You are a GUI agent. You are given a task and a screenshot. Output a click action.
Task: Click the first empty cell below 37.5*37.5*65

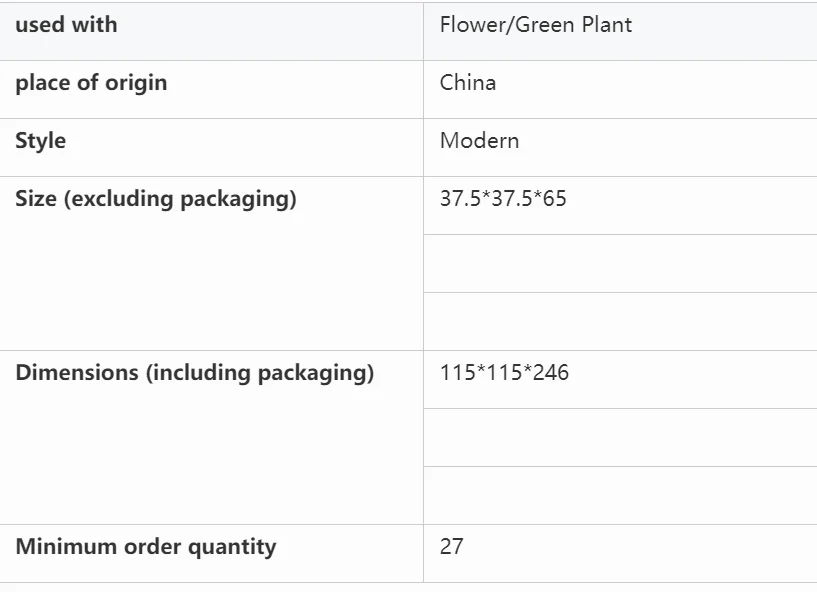pyautogui.click(x=620, y=264)
